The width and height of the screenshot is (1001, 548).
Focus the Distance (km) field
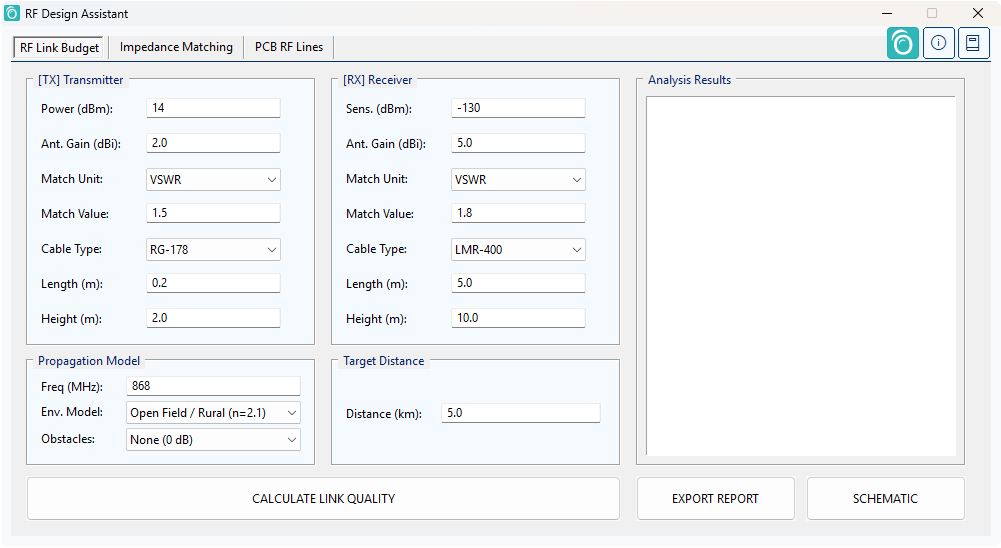point(521,413)
